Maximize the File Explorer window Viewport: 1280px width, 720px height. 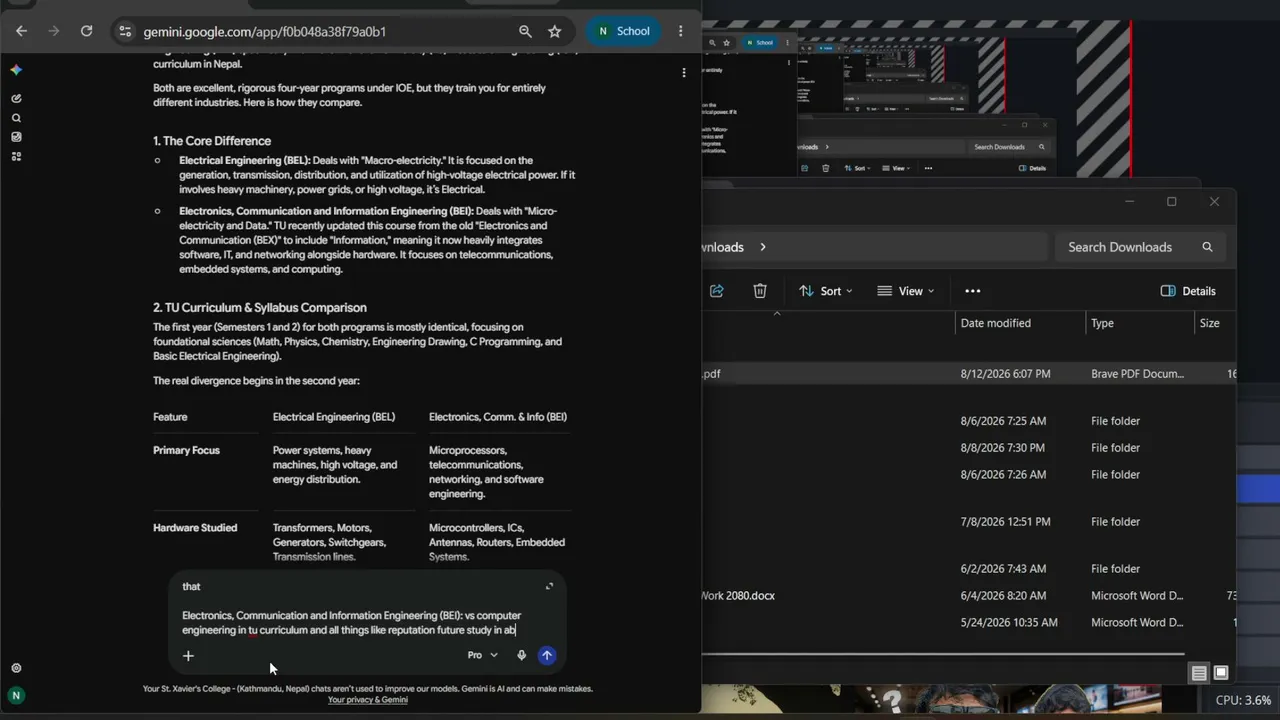tap(1172, 202)
